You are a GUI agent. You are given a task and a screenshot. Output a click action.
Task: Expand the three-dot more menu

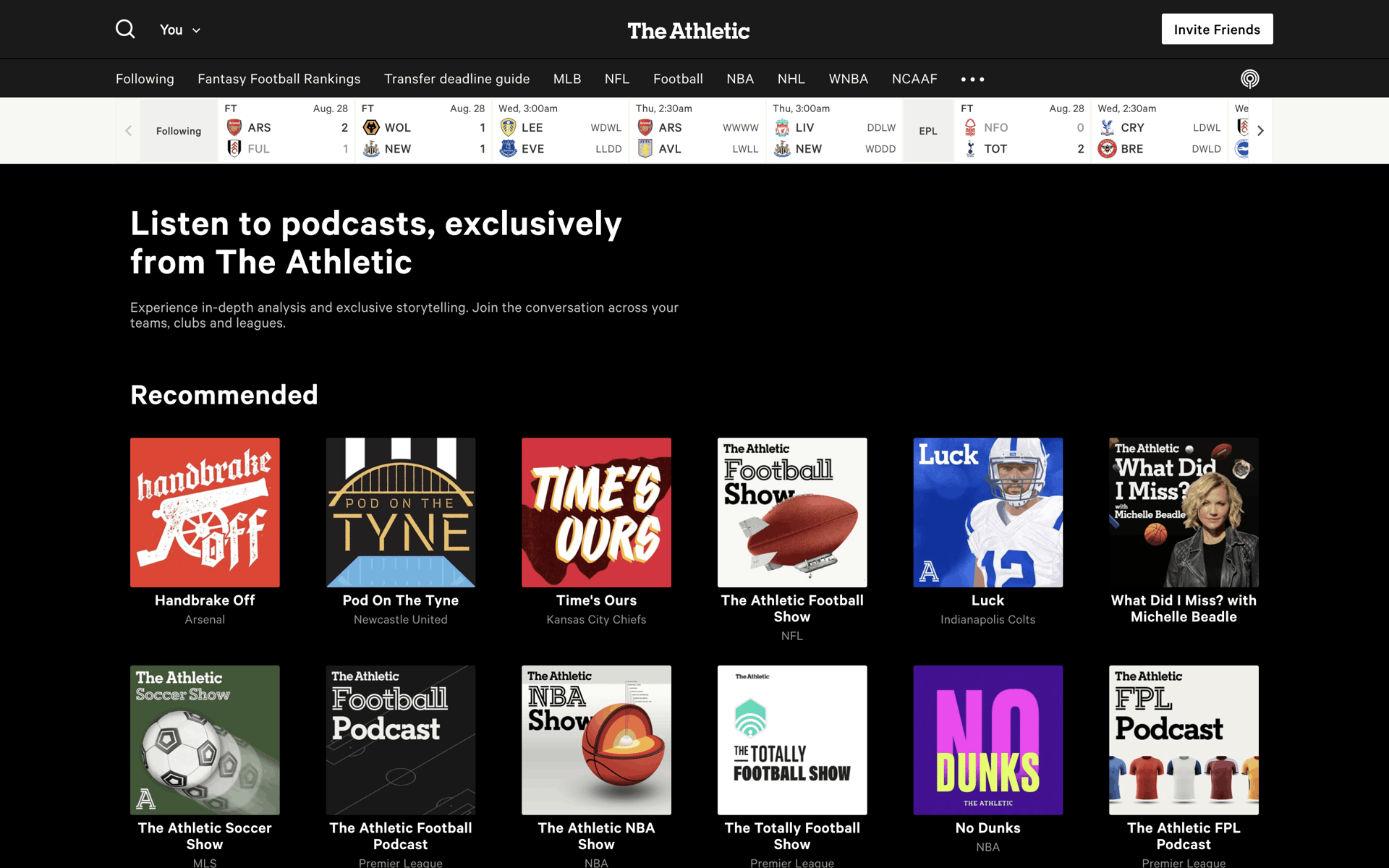click(x=972, y=79)
